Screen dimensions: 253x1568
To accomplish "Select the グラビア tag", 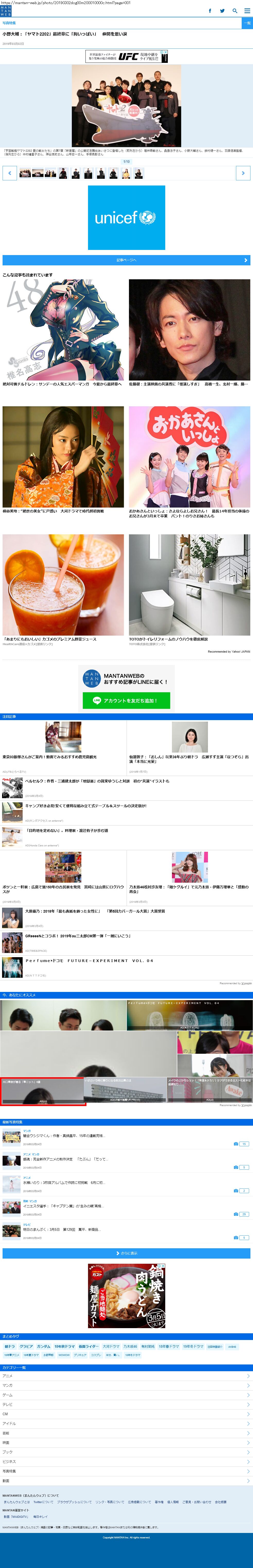I will (x=26, y=1346).
